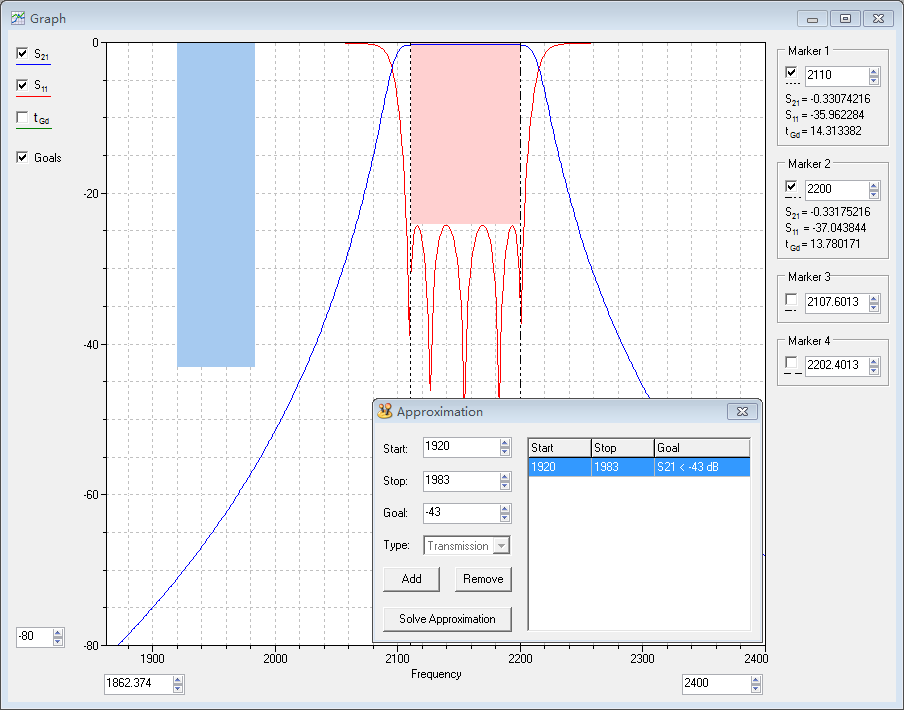Click the Start frequency input field

[x=459, y=447]
